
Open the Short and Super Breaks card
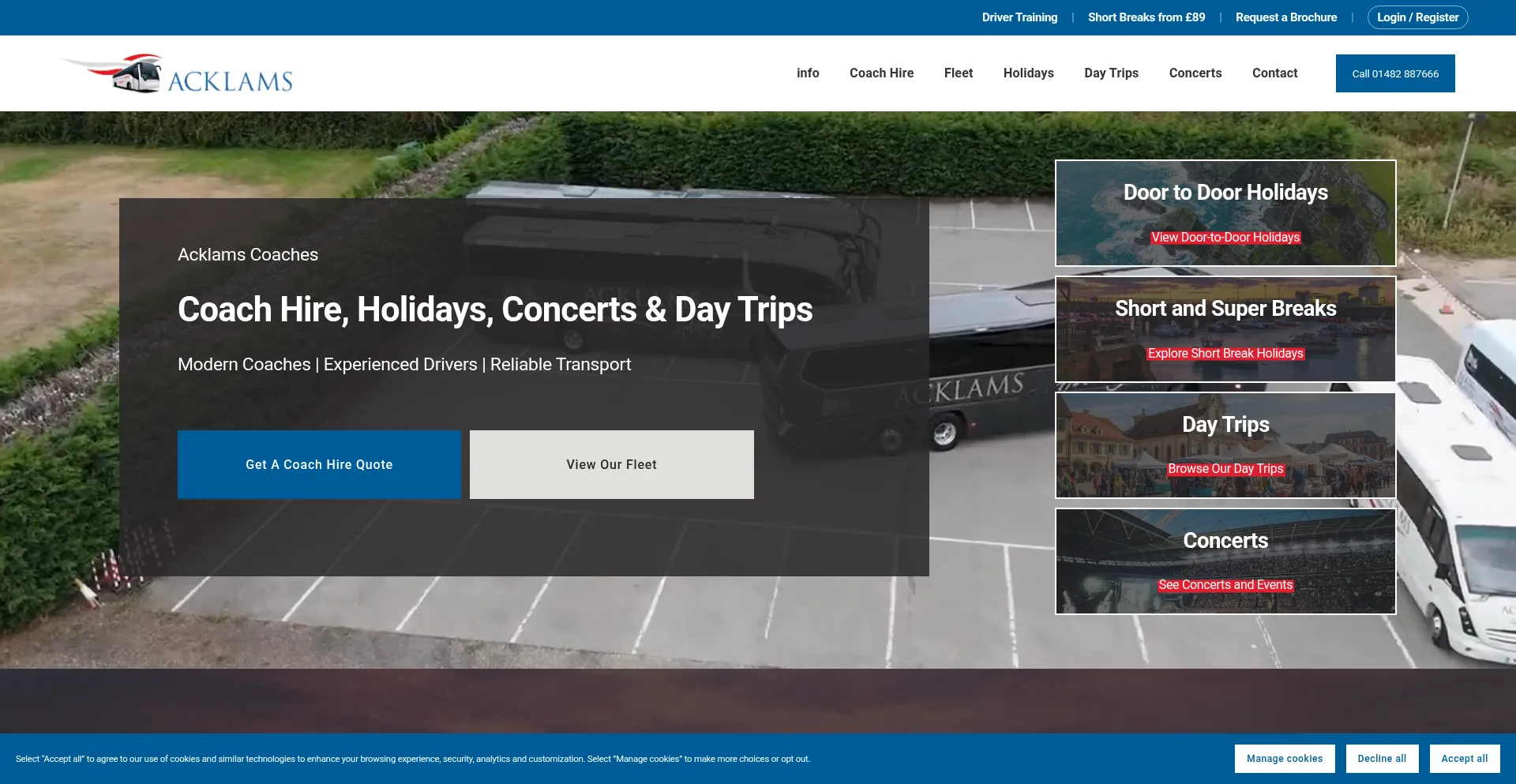[1225, 328]
